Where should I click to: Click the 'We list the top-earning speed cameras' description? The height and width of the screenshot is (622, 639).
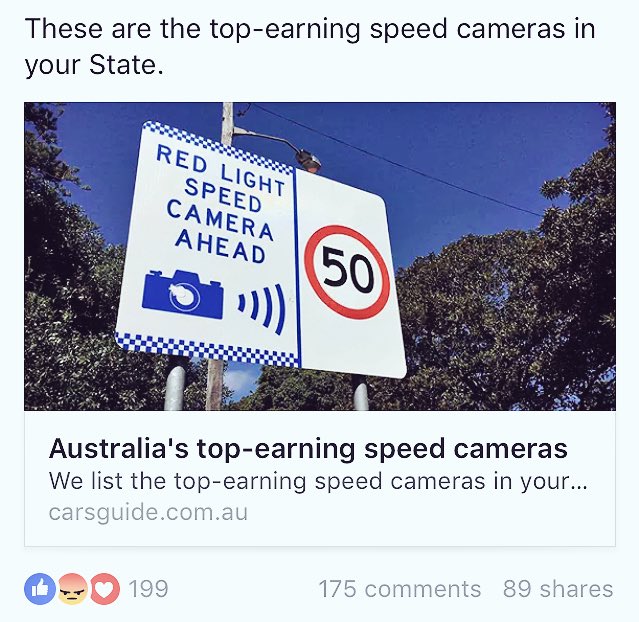pos(318,481)
